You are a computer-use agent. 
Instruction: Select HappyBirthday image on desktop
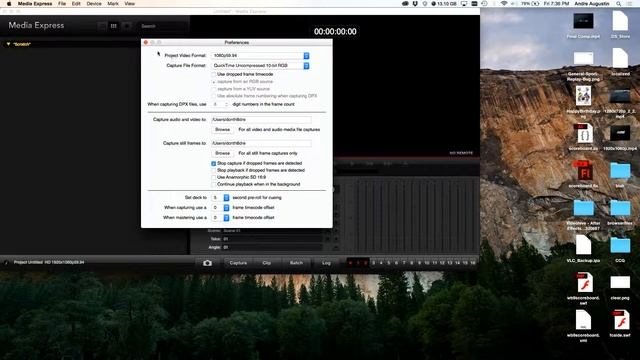point(583,96)
